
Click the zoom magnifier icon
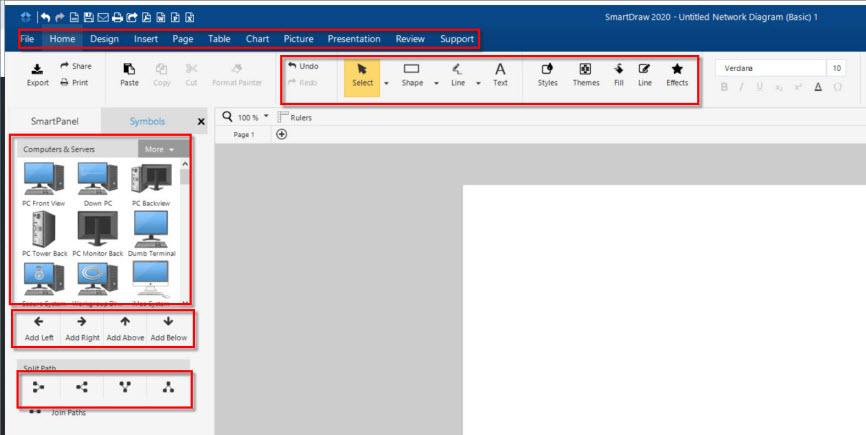[x=227, y=116]
